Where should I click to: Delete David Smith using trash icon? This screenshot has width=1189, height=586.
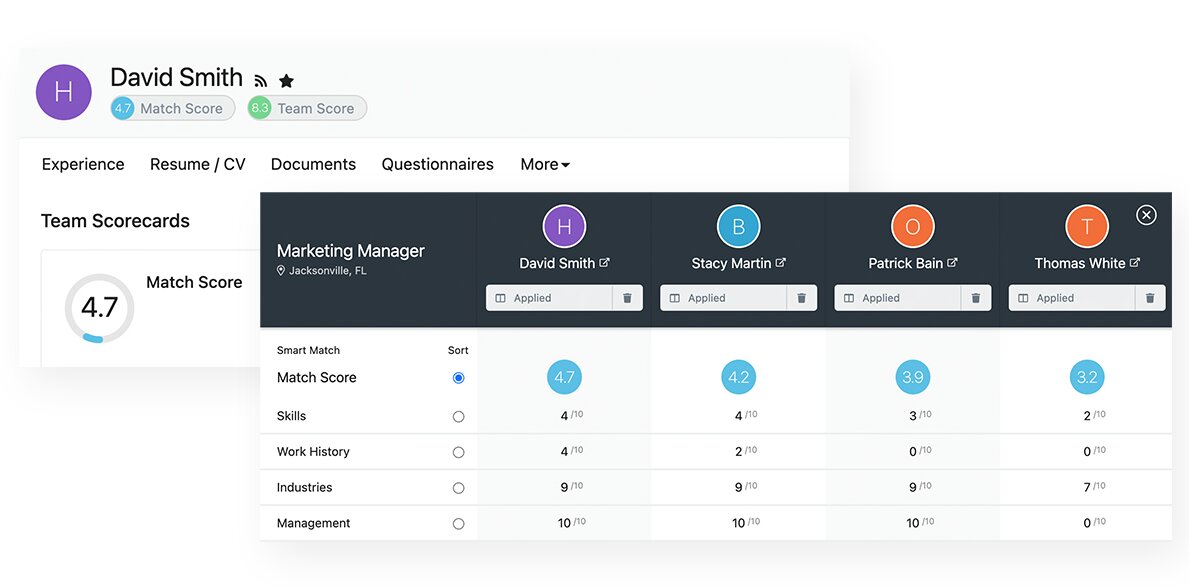(x=627, y=298)
